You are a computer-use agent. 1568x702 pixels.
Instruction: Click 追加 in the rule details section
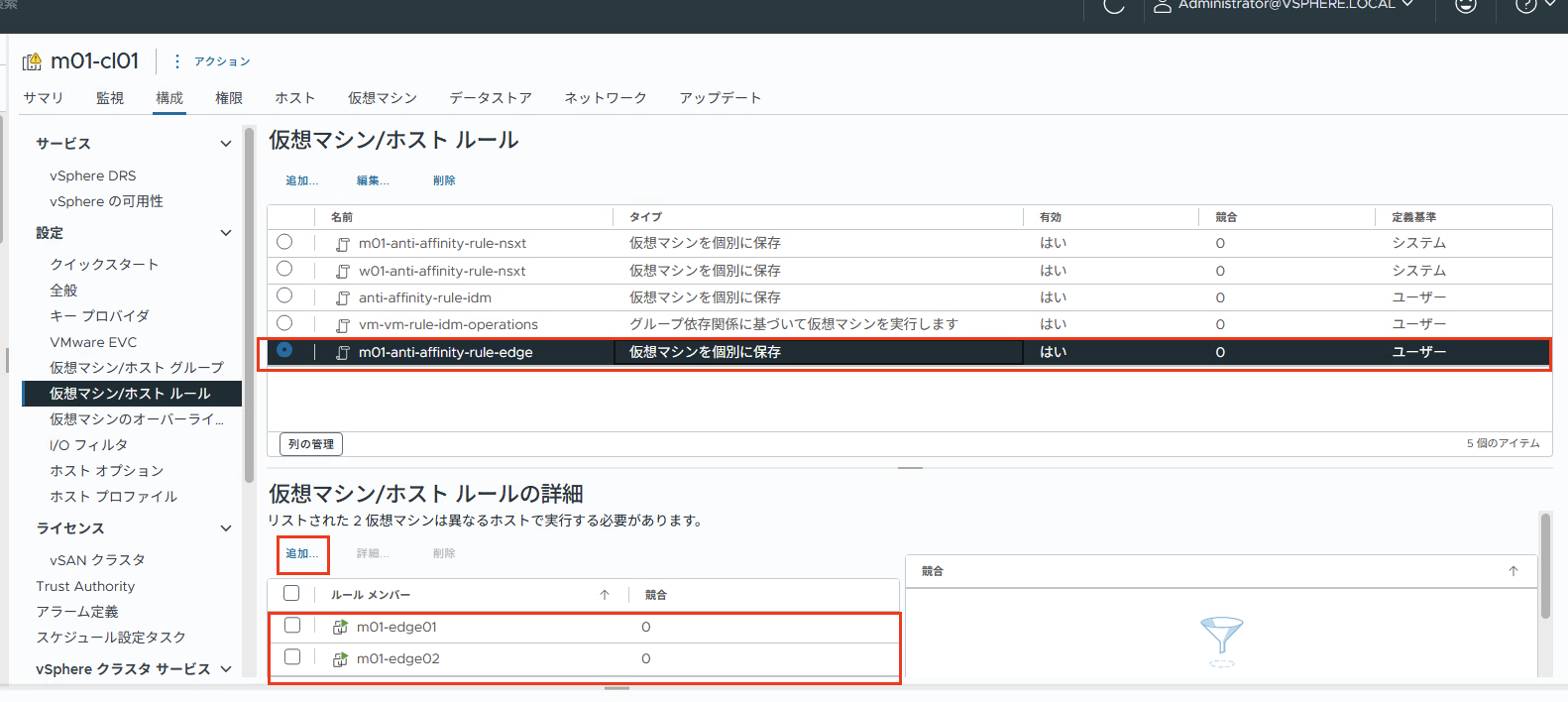point(302,553)
